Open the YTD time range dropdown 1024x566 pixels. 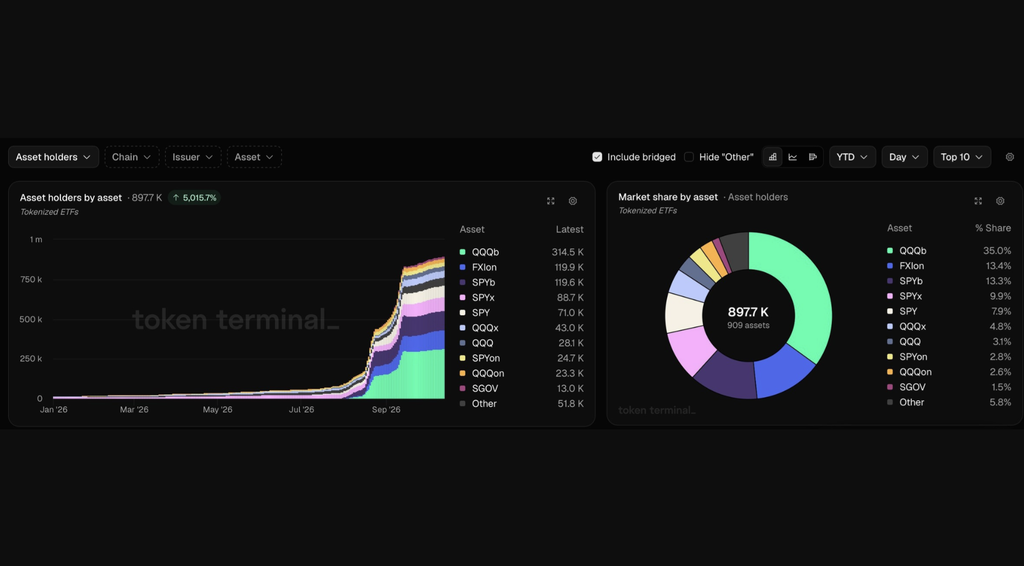[x=852, y=157]
